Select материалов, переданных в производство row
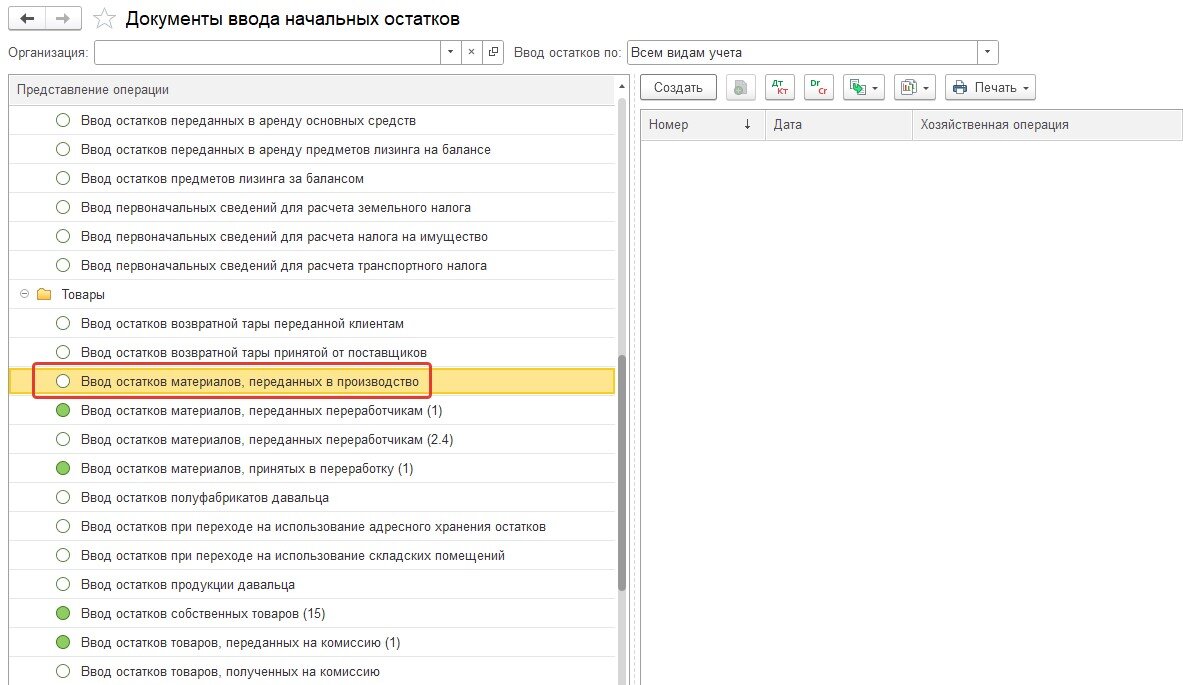Viewport: 1183px width, 685px height. (312, 382)
